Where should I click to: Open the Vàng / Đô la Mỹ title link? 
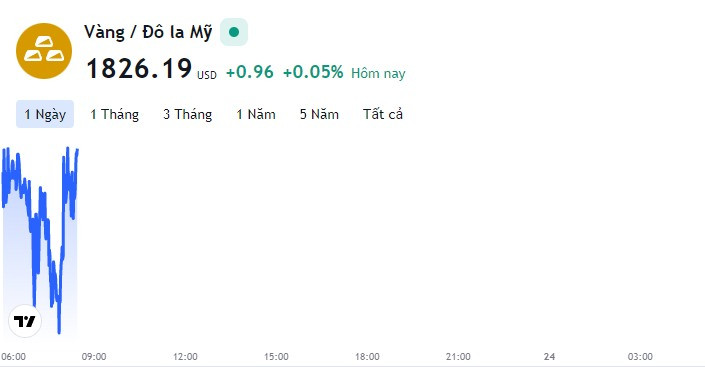tap(148, 32)
